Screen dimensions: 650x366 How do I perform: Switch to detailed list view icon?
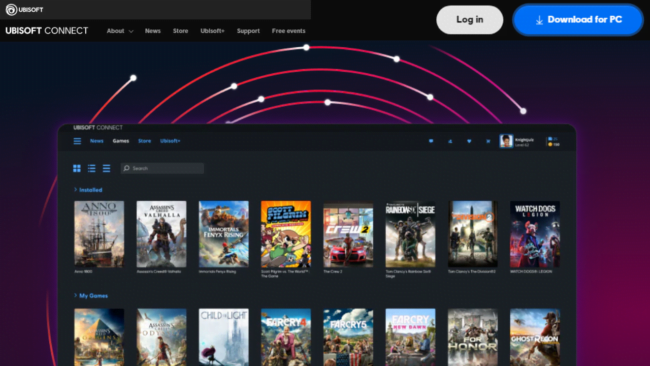point(92,168)
